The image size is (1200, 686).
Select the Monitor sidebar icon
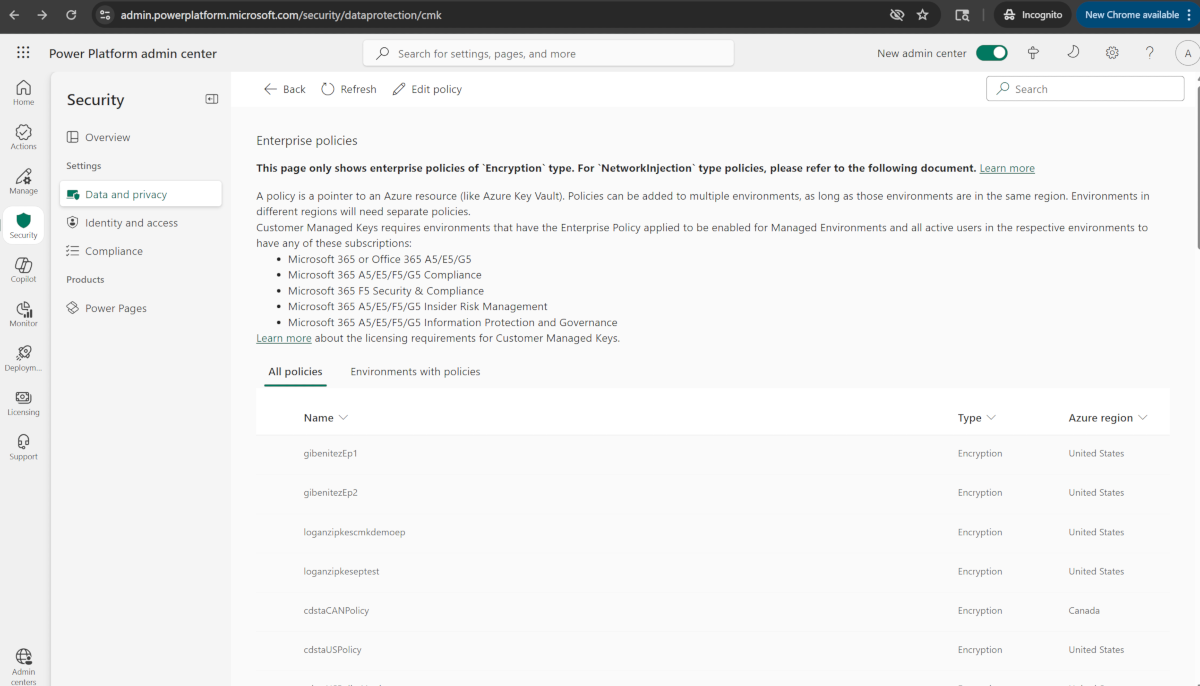point(22,312)
